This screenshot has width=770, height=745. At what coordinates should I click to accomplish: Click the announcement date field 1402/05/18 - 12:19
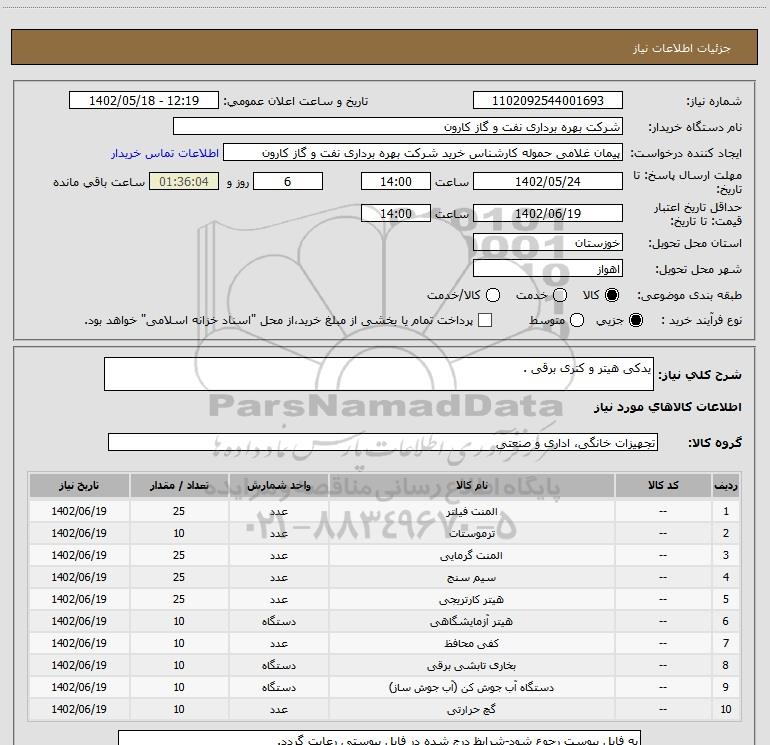pyautogui.click(x=144, y=100)
